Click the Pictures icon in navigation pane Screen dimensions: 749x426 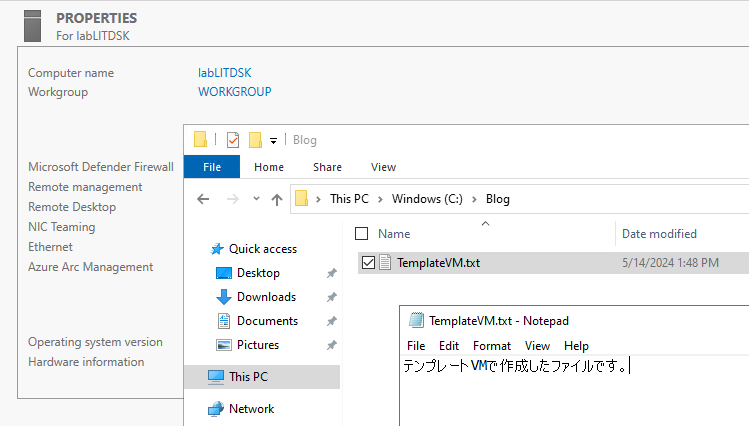[224, 345]
